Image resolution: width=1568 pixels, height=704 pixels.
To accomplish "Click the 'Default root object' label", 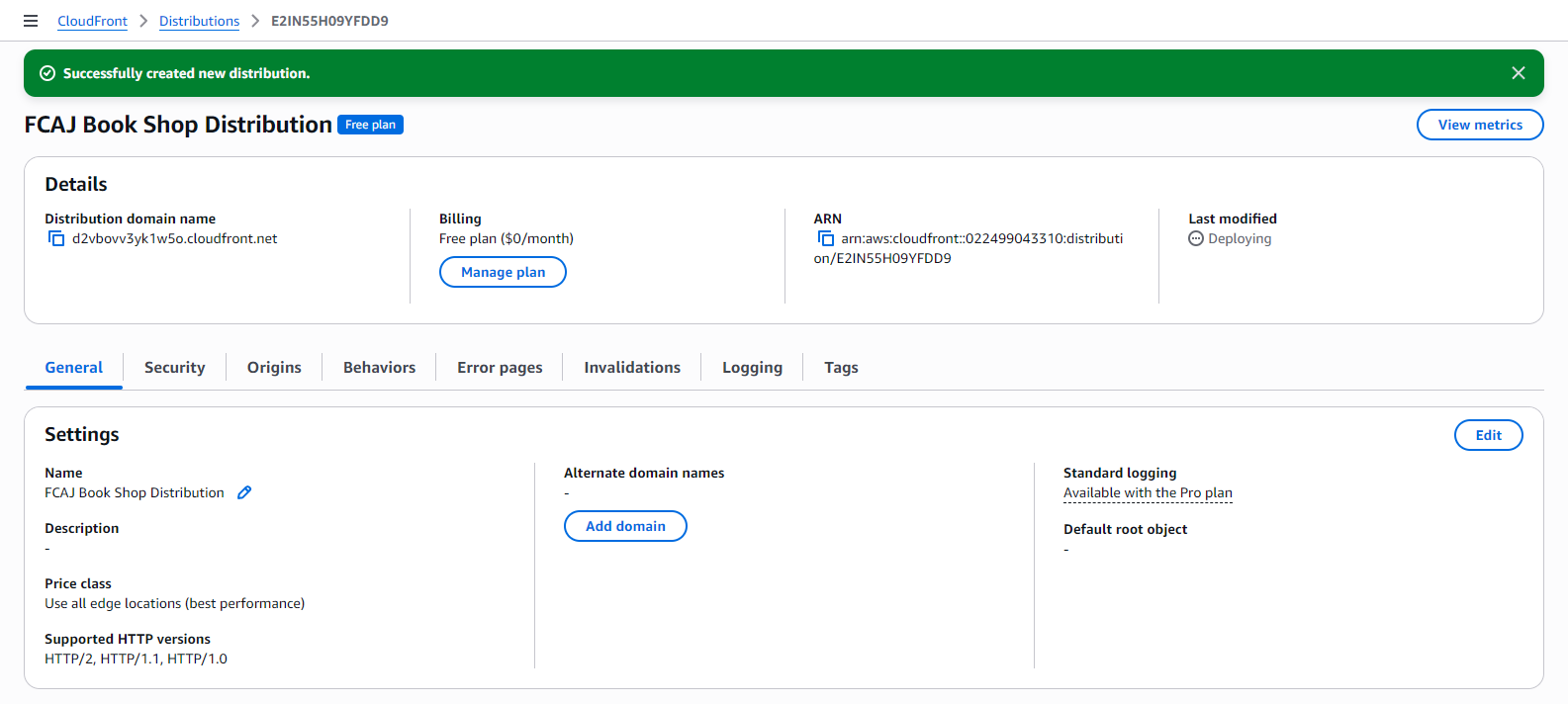I will tap(1125, 529).
